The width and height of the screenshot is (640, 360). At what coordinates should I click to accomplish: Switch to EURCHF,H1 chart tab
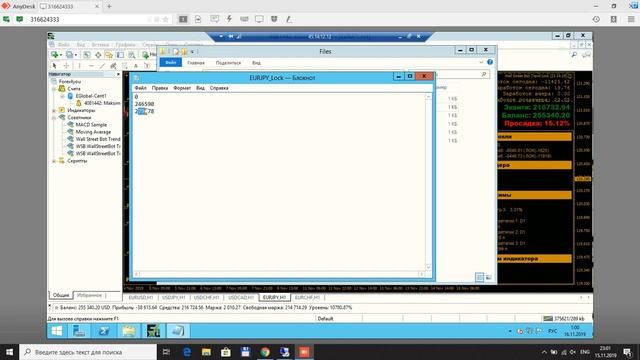click(307, 297)
